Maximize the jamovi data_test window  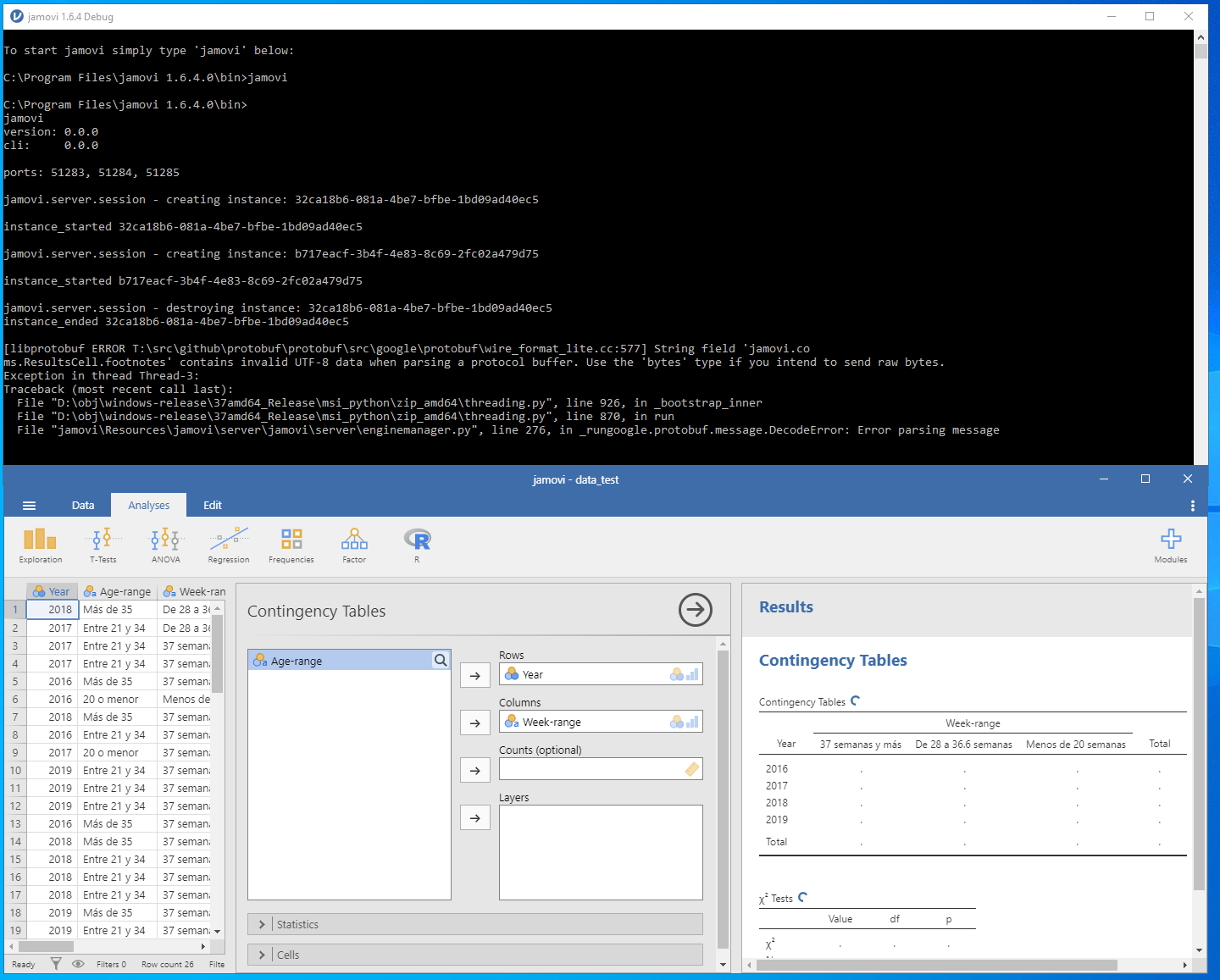click(1145, 479)
